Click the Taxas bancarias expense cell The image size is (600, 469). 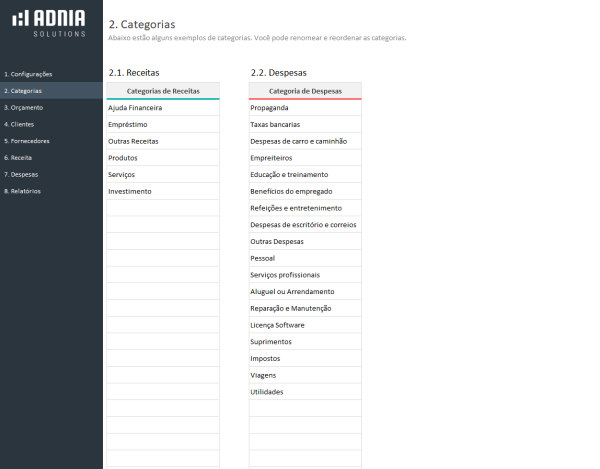(305, 124)
